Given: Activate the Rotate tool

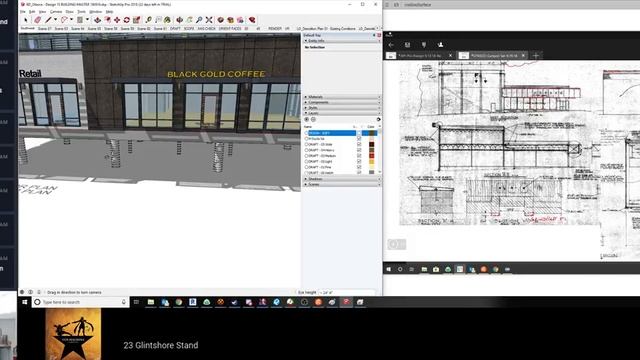Looking at the screenshot, I should click(x=127, y=20).
